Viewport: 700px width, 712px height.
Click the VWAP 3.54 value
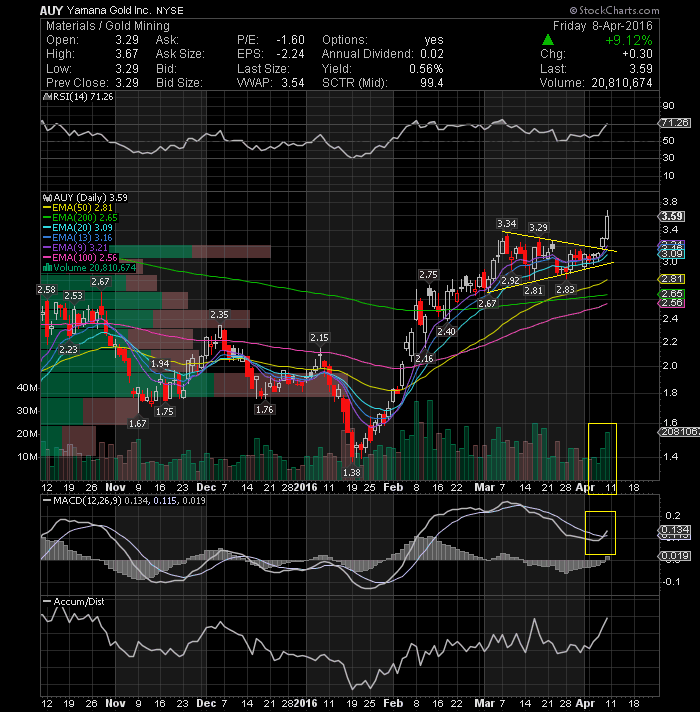(x=293, y=83)
